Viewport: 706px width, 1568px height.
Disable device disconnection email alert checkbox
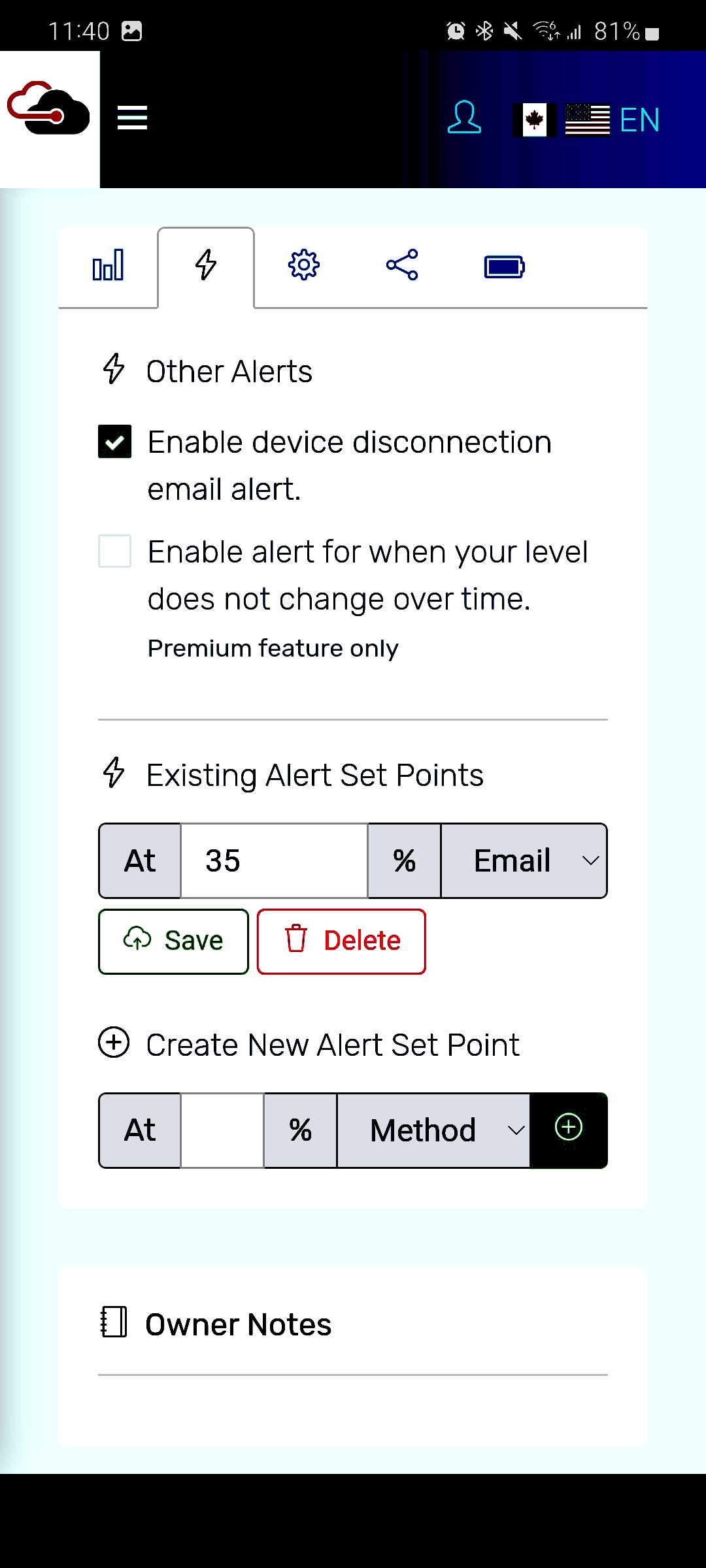click(x=114, y=442)
